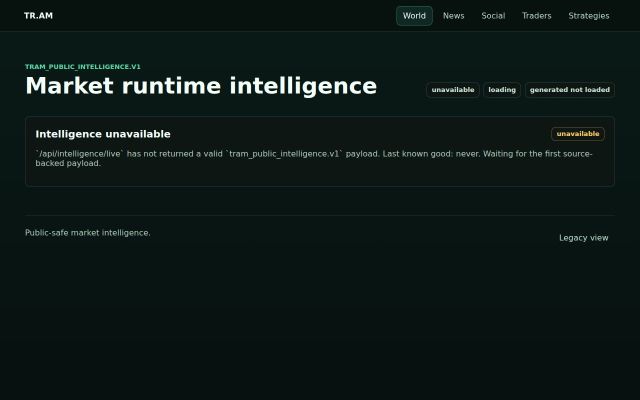
Task: Select the World tab
Action: pyautogui.click(x=414, y=16)
